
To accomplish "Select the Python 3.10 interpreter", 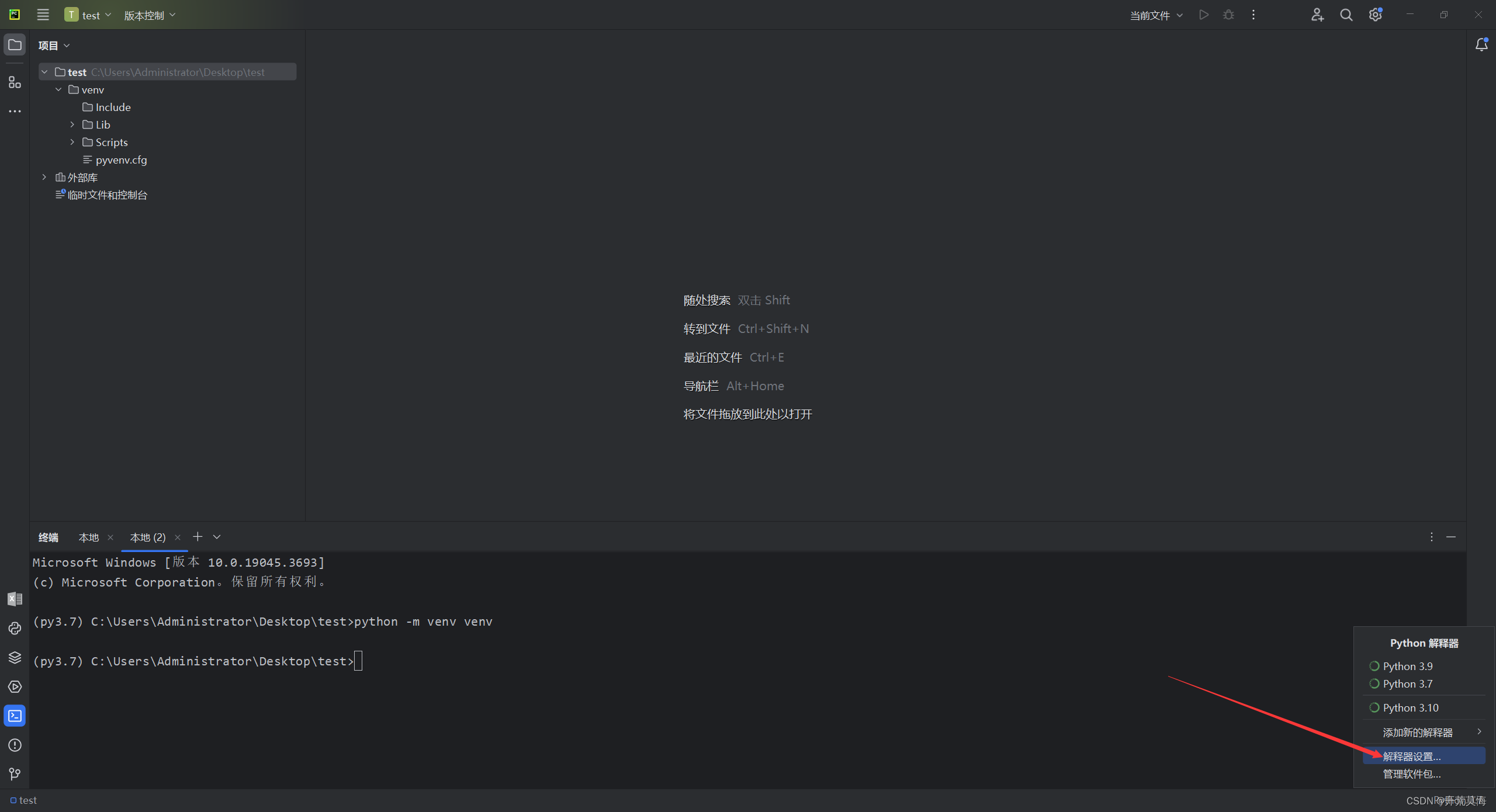I will pos(1410,707).
